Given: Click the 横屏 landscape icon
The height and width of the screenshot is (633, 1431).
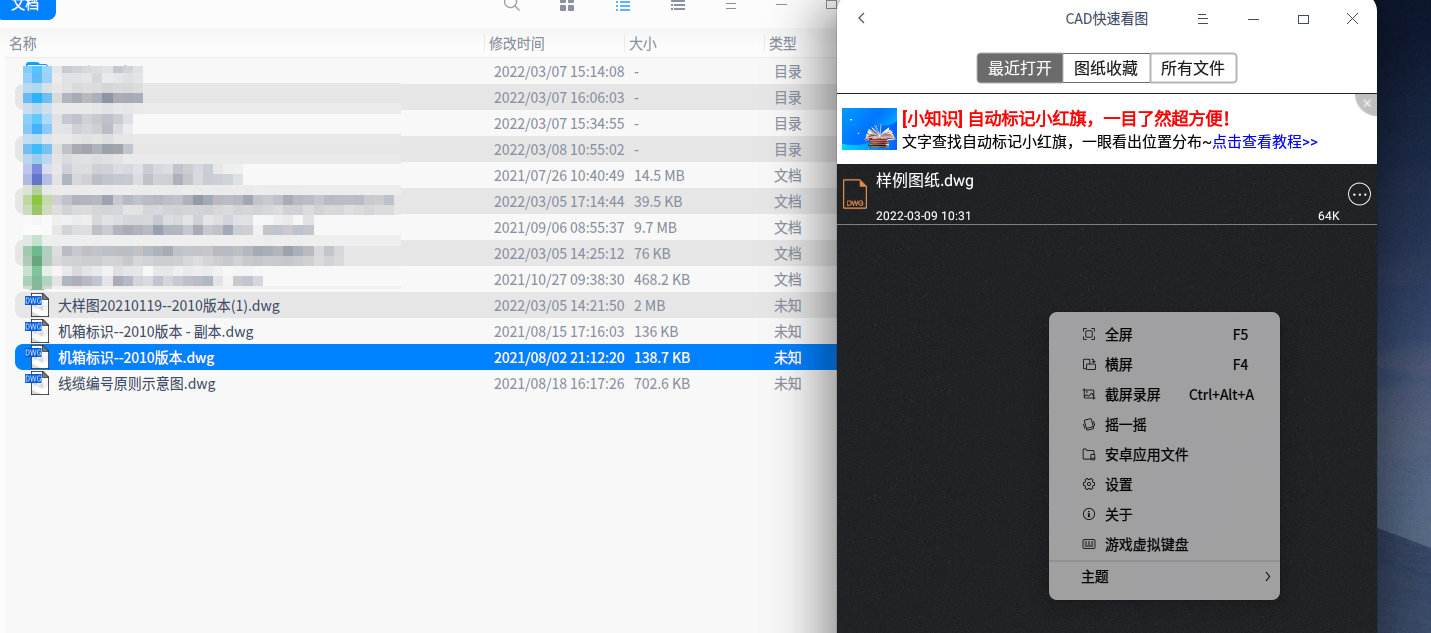Looking at the screenshot, I should pos(1089,365).
